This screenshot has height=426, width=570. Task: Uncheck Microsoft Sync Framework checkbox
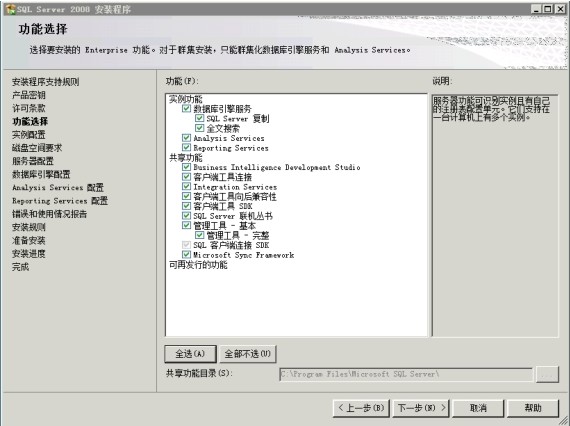point(186,254)
